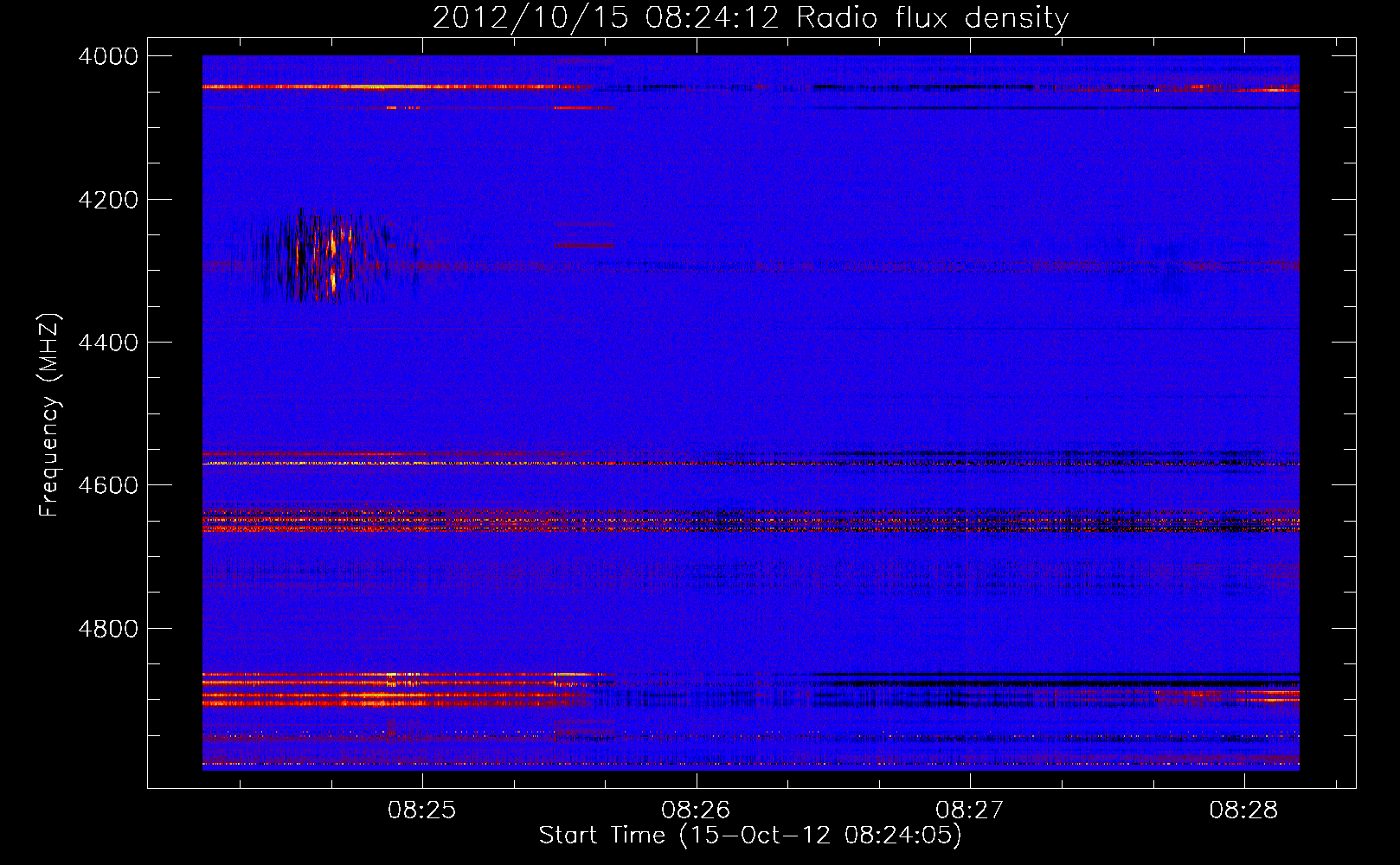The height and width of the screenshot is (865, 1400).
Task: Click the 'Start Time (15-Oct-12 08:24:05)' axis title
Action: [750, 836]
